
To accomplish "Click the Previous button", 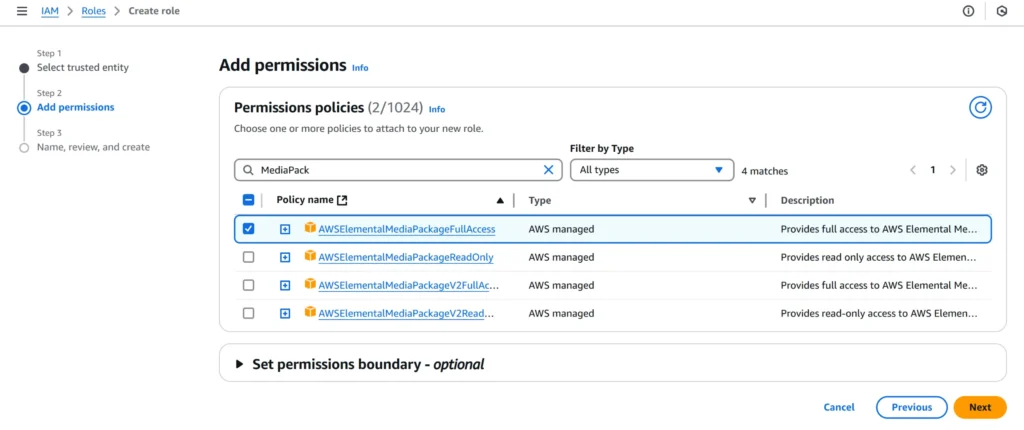I will click(912, 407).
